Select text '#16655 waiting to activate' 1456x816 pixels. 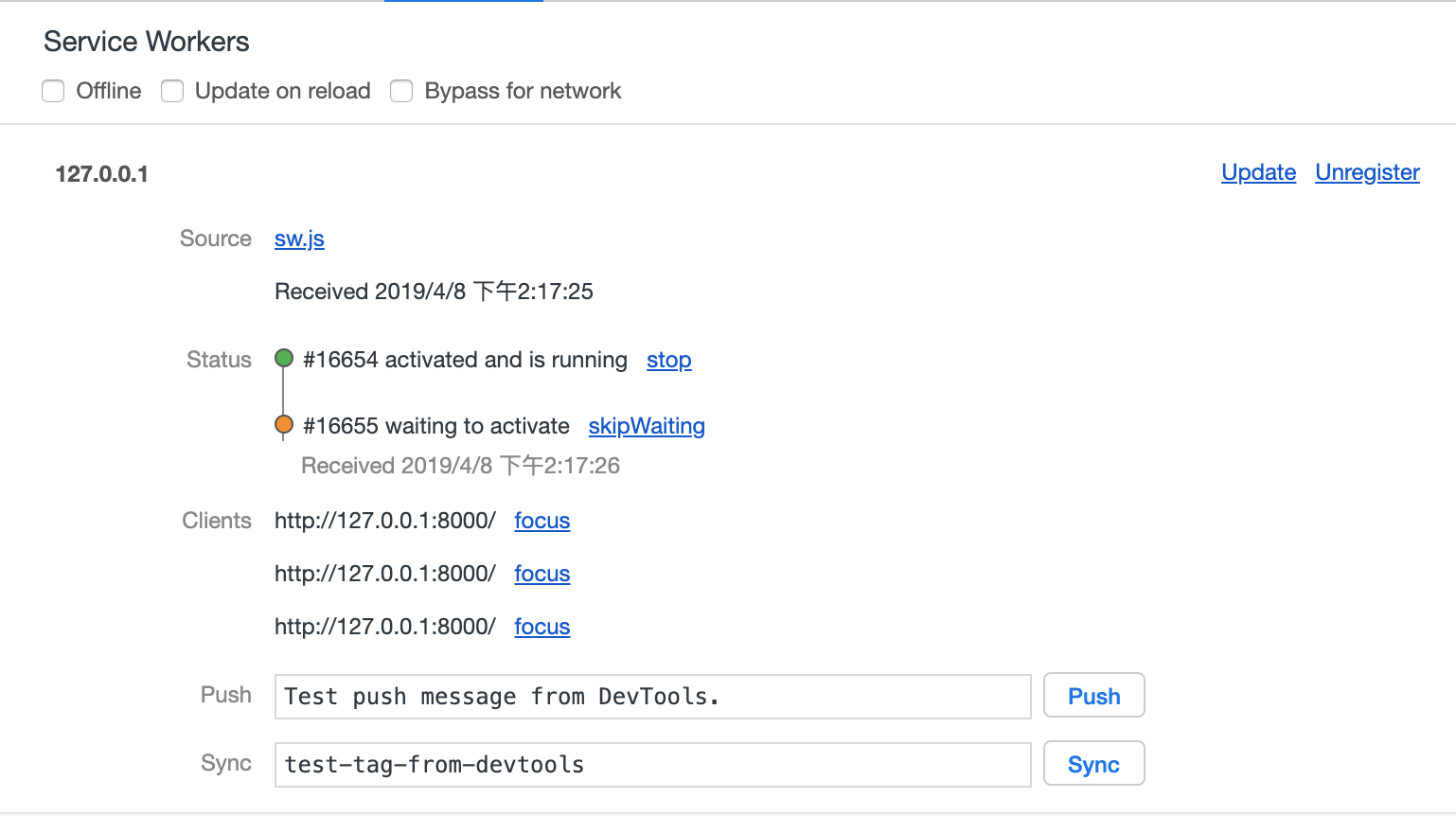[x=436, y=426]
